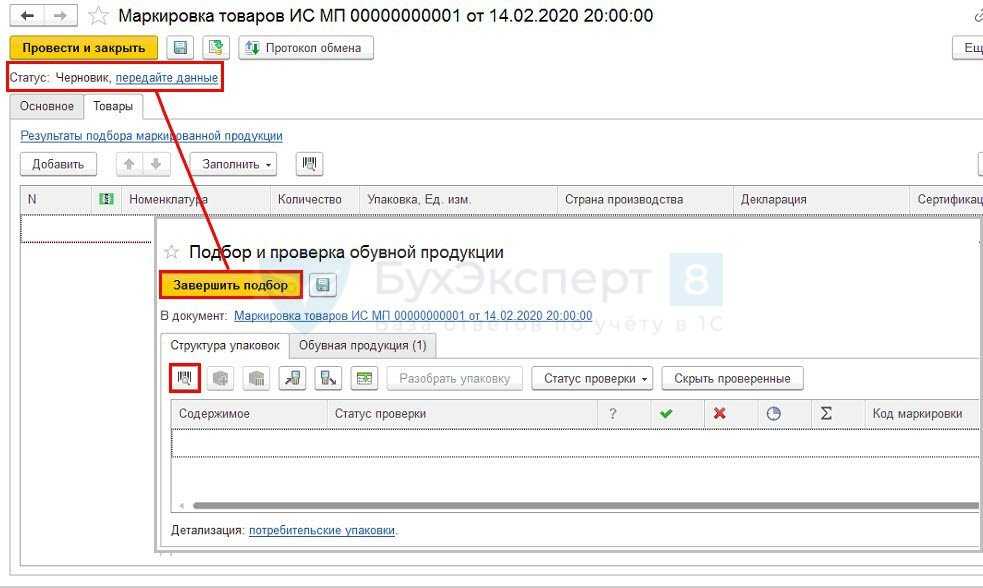Image resolution: width=983 pixels, height=588 pixels.
Task: Click the horizontal scrollbar in packaging table
Action: tap(586, 505)
